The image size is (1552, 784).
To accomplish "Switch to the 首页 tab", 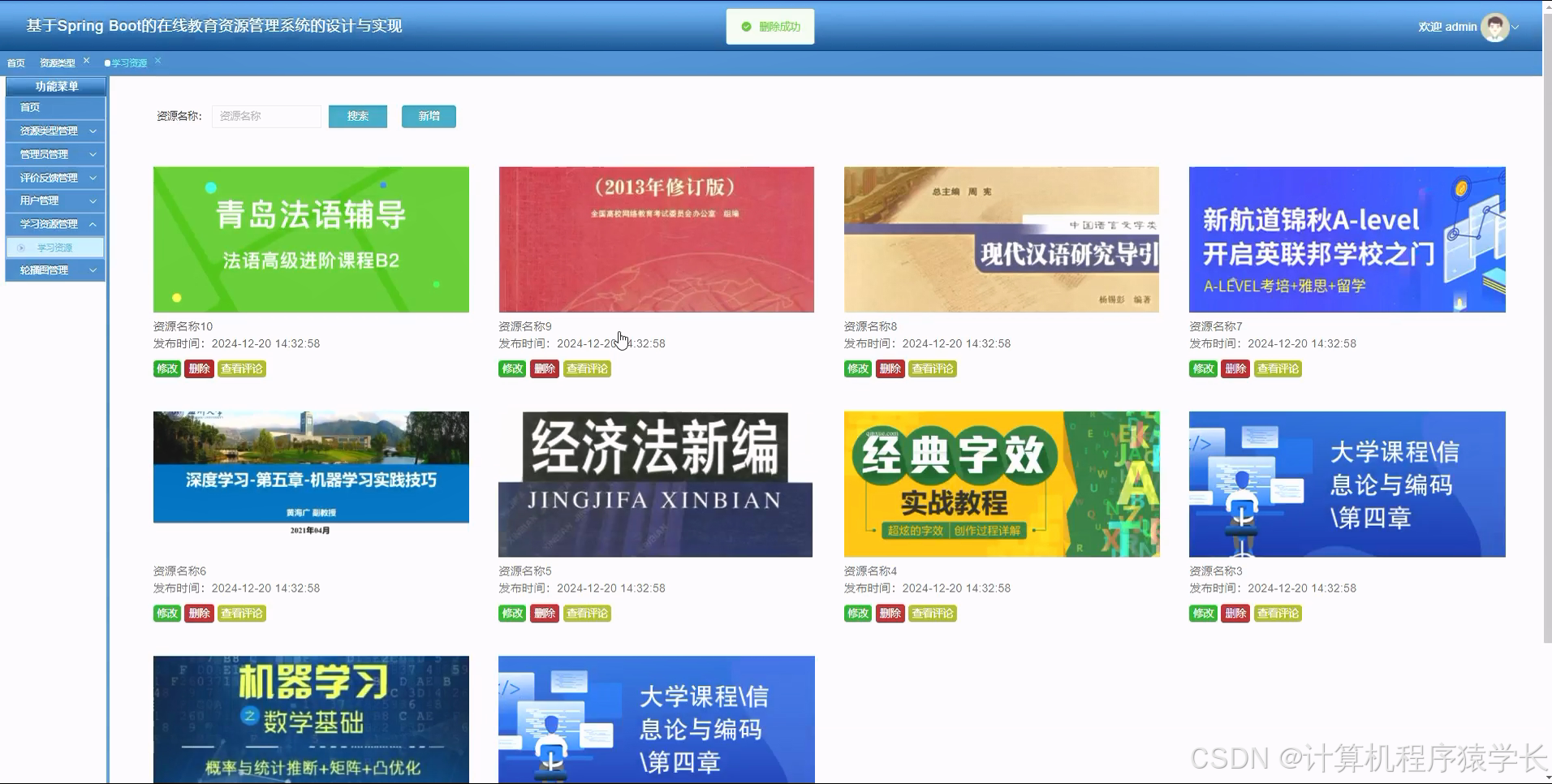I will pyautogui.click(x=15, y=62).
